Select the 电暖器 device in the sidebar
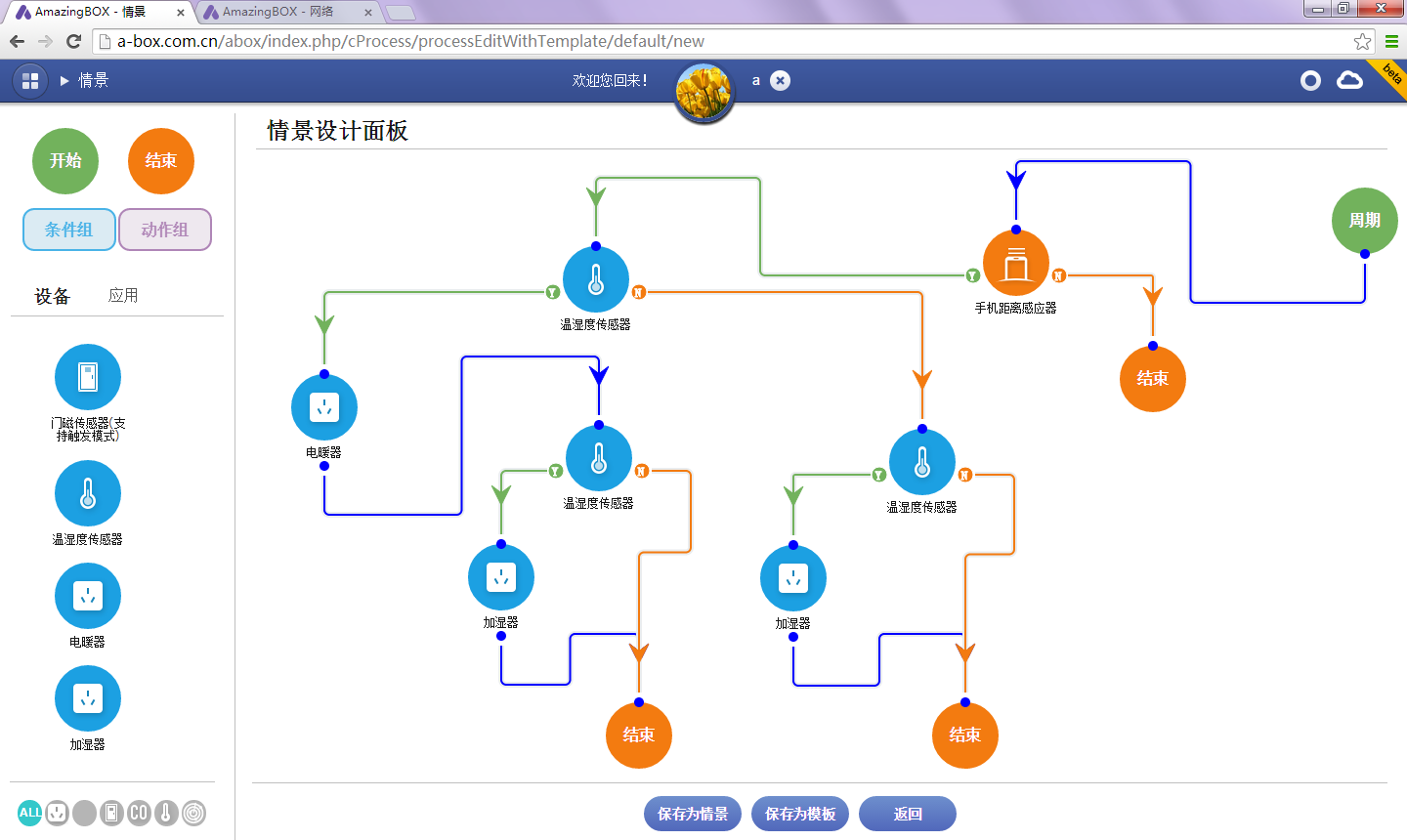The width and height of the screenshot is (1407, 840). click(x=88, y=596)
